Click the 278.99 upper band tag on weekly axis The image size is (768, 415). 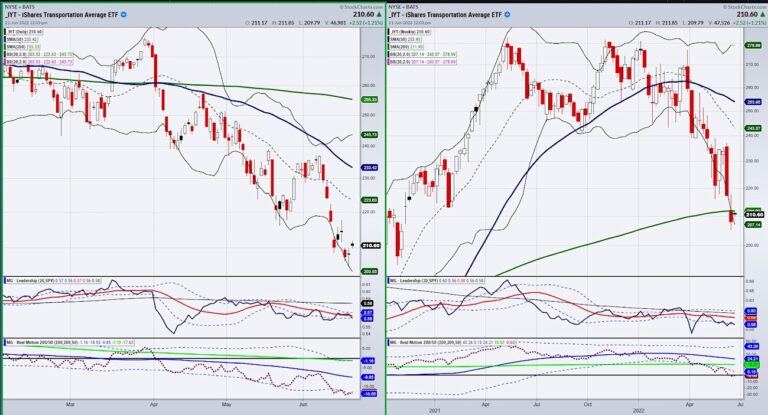(753, 45)
